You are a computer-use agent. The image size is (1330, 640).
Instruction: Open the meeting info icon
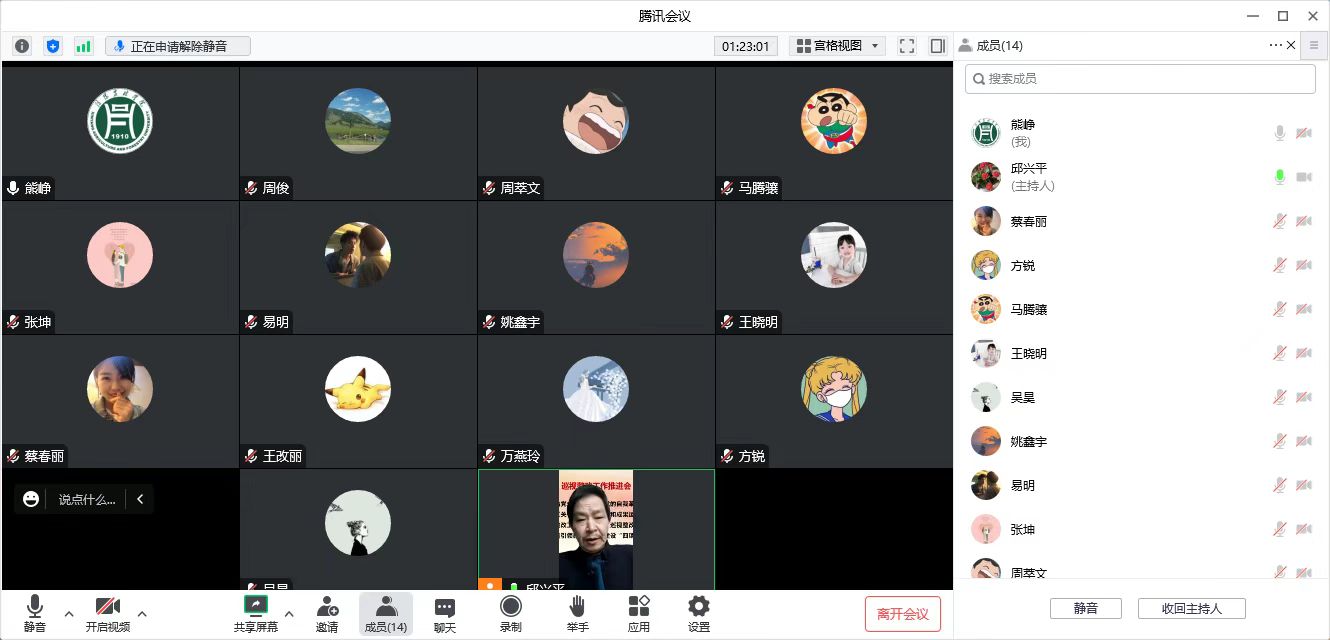(22, 46)
